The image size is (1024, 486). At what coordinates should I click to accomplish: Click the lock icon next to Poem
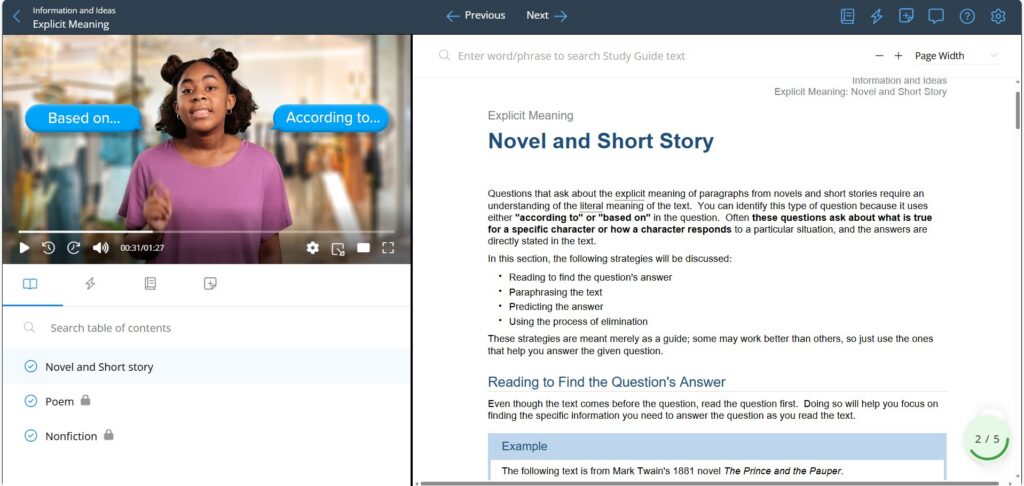click(x=86, y=400)
